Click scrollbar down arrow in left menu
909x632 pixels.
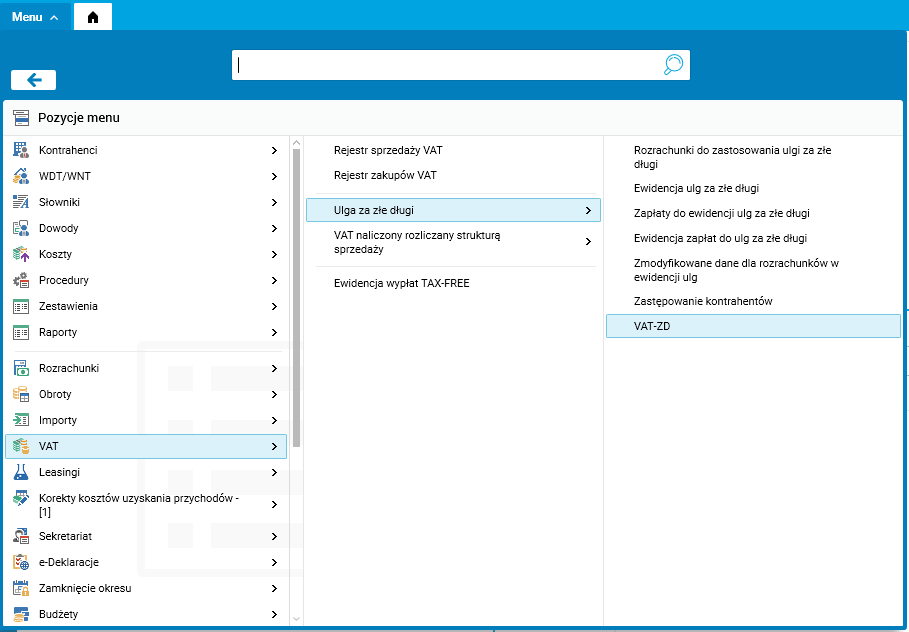coord(296,619)
